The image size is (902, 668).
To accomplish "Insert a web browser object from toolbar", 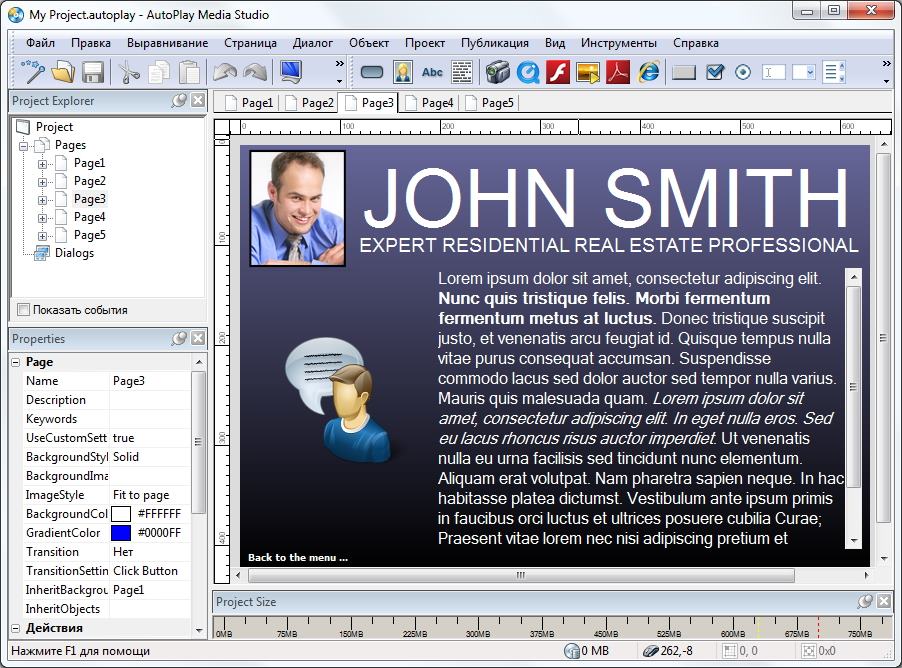I will click(x=649, y=72).
